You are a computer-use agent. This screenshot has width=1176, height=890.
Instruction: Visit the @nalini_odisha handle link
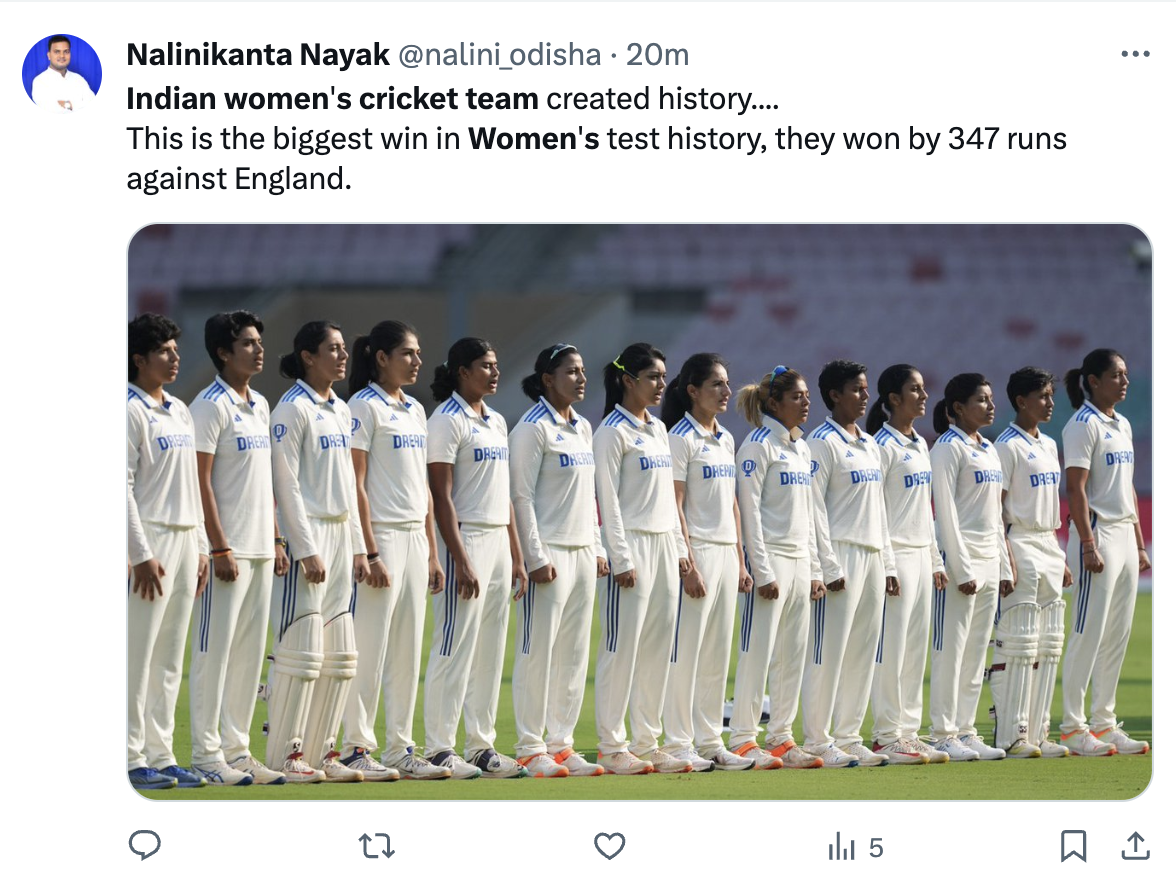coord(500,55)
